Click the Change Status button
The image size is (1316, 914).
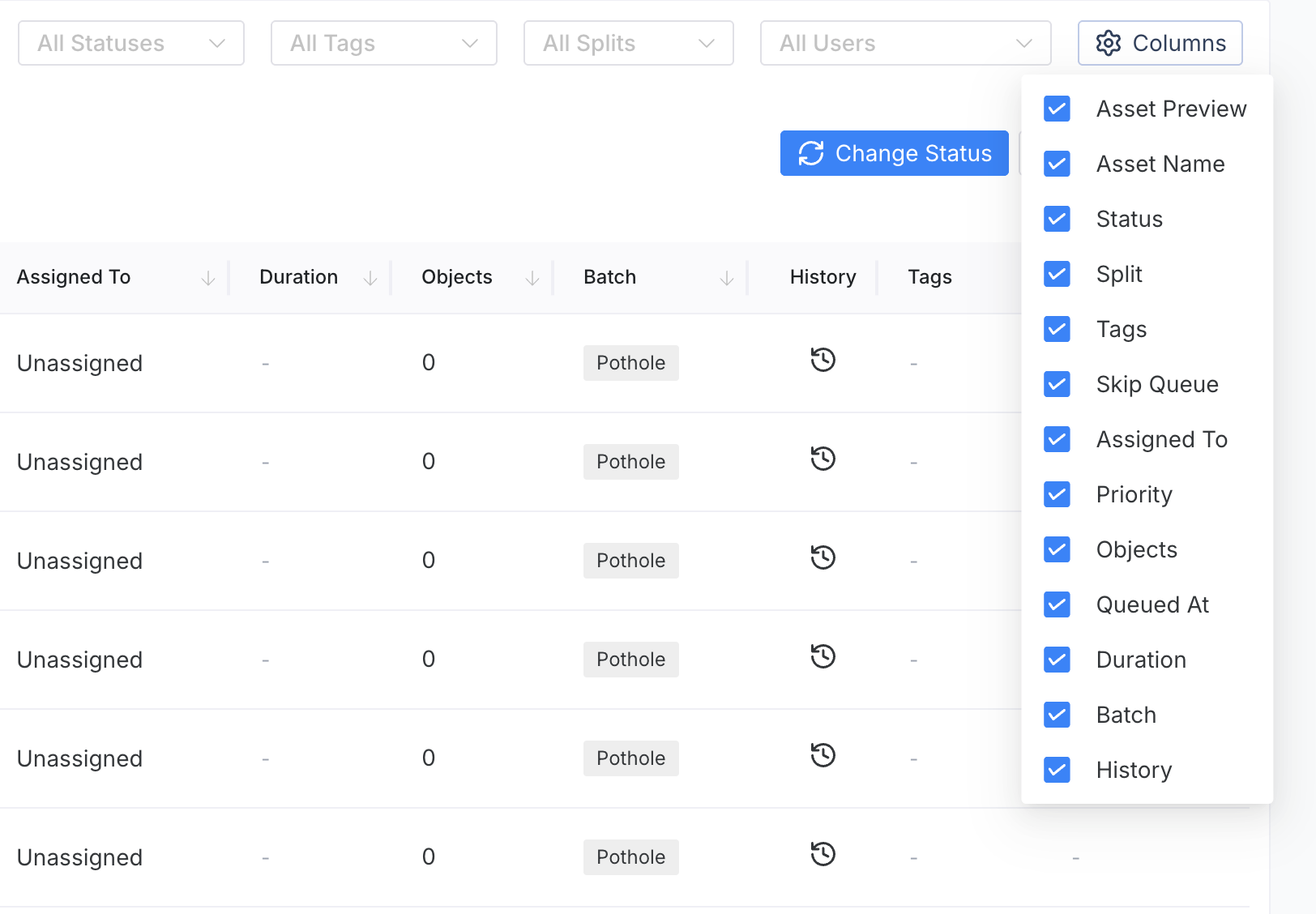click(x=894, y=152)
